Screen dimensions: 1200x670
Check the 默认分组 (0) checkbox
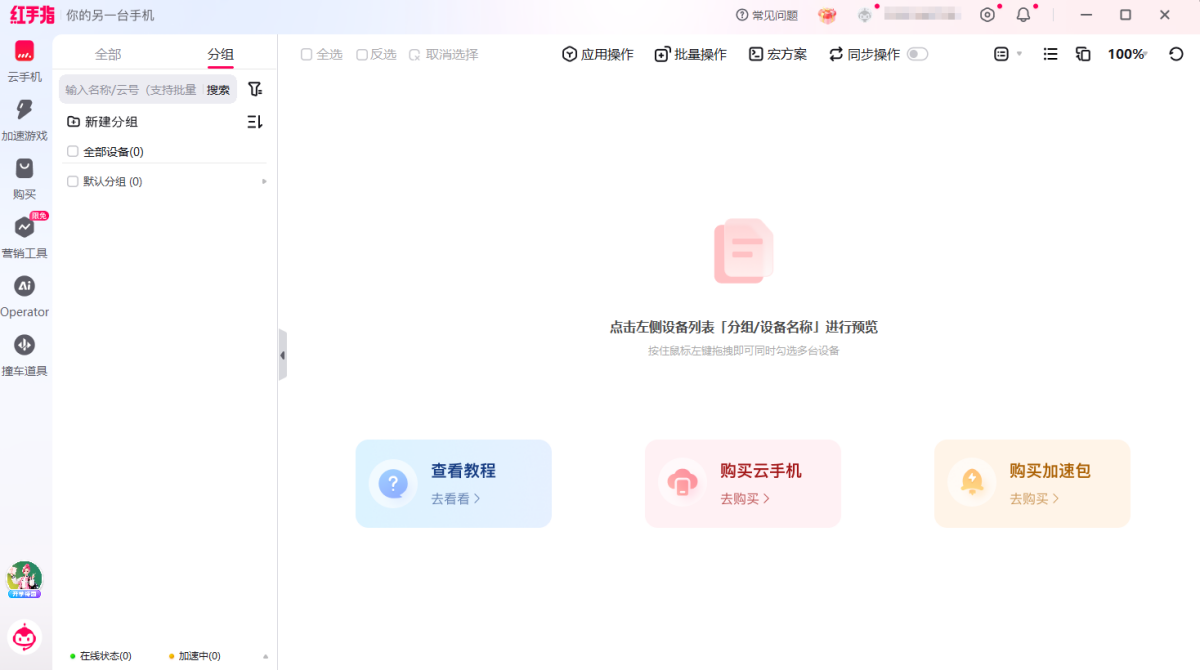72,182
